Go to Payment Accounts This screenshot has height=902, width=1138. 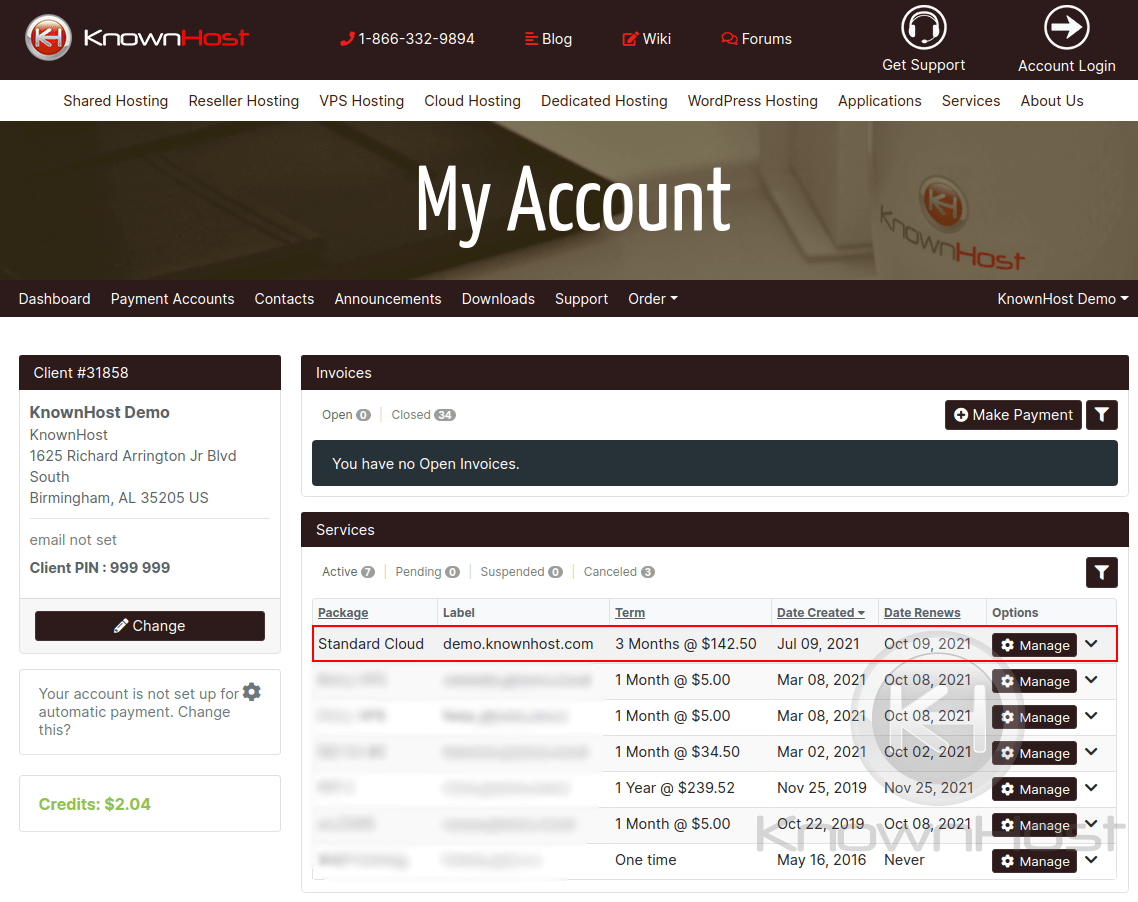(173, 299)
